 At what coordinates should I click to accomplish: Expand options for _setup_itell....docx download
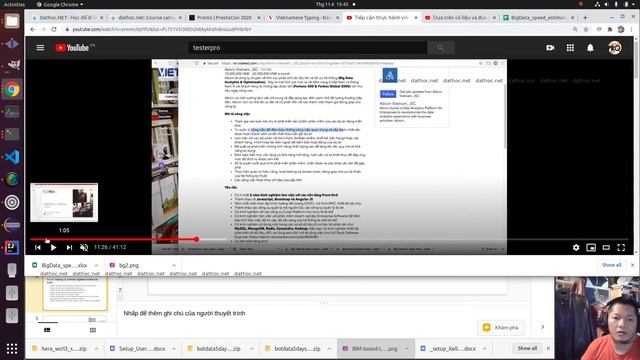click(484, 349)
